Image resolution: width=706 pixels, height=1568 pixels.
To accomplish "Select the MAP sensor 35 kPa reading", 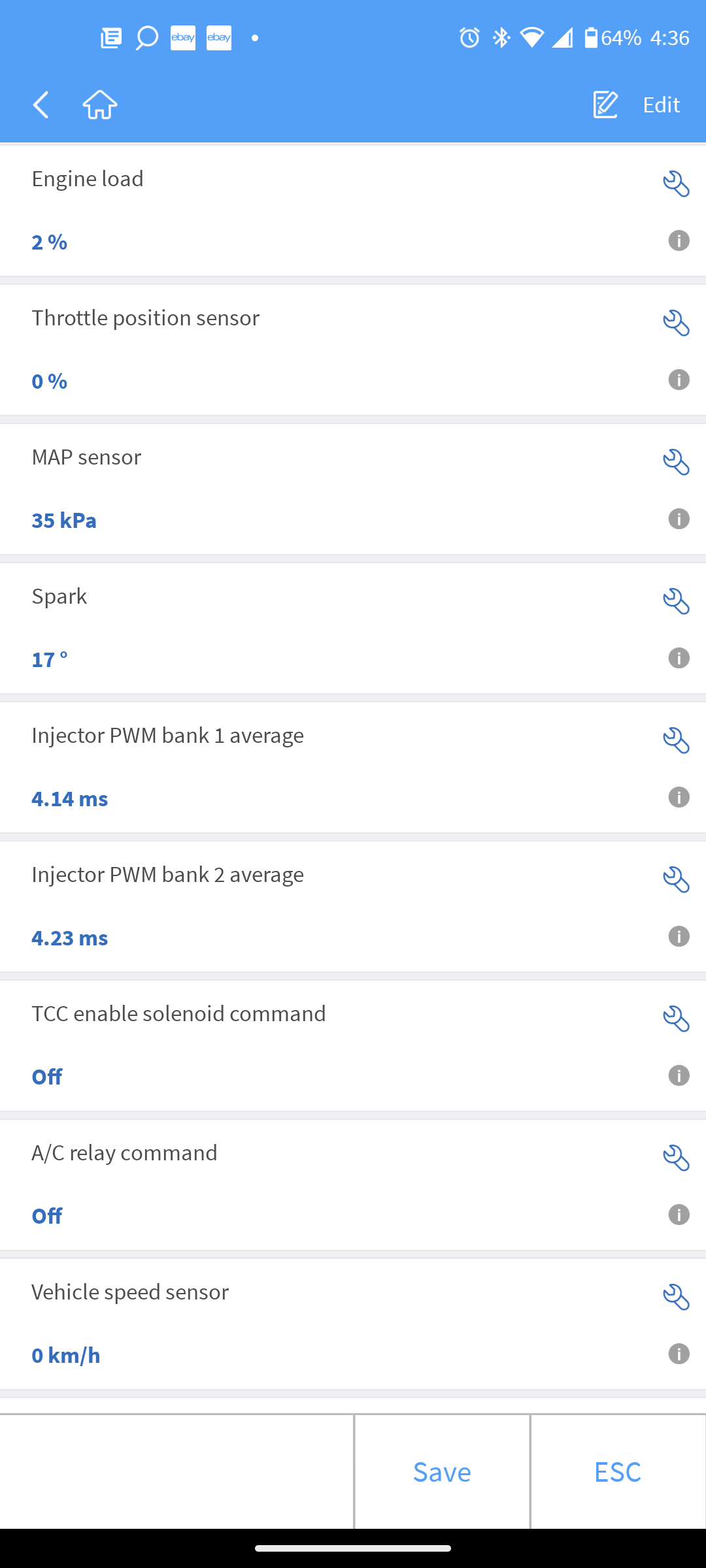I will 64,521.
